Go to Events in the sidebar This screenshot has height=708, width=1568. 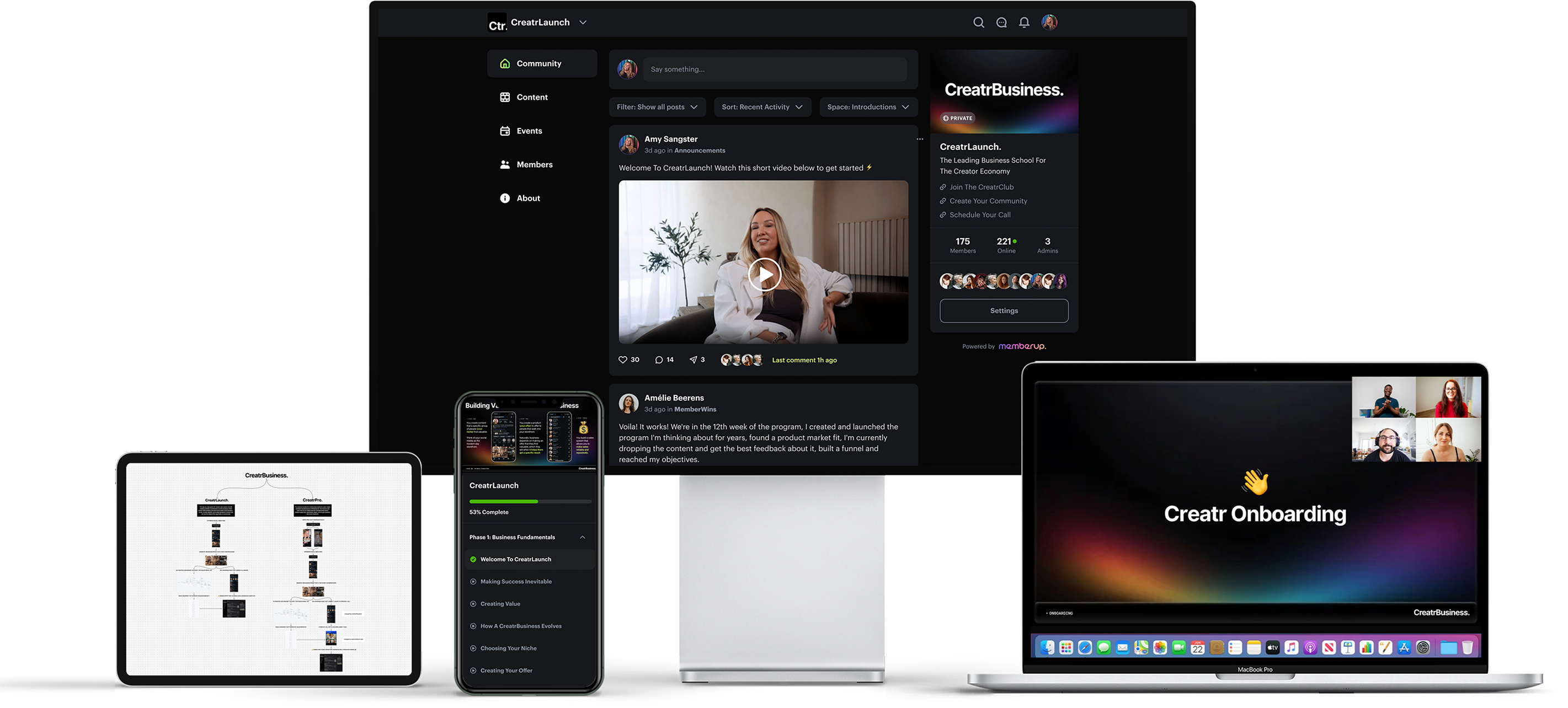(x=529, y=131)
